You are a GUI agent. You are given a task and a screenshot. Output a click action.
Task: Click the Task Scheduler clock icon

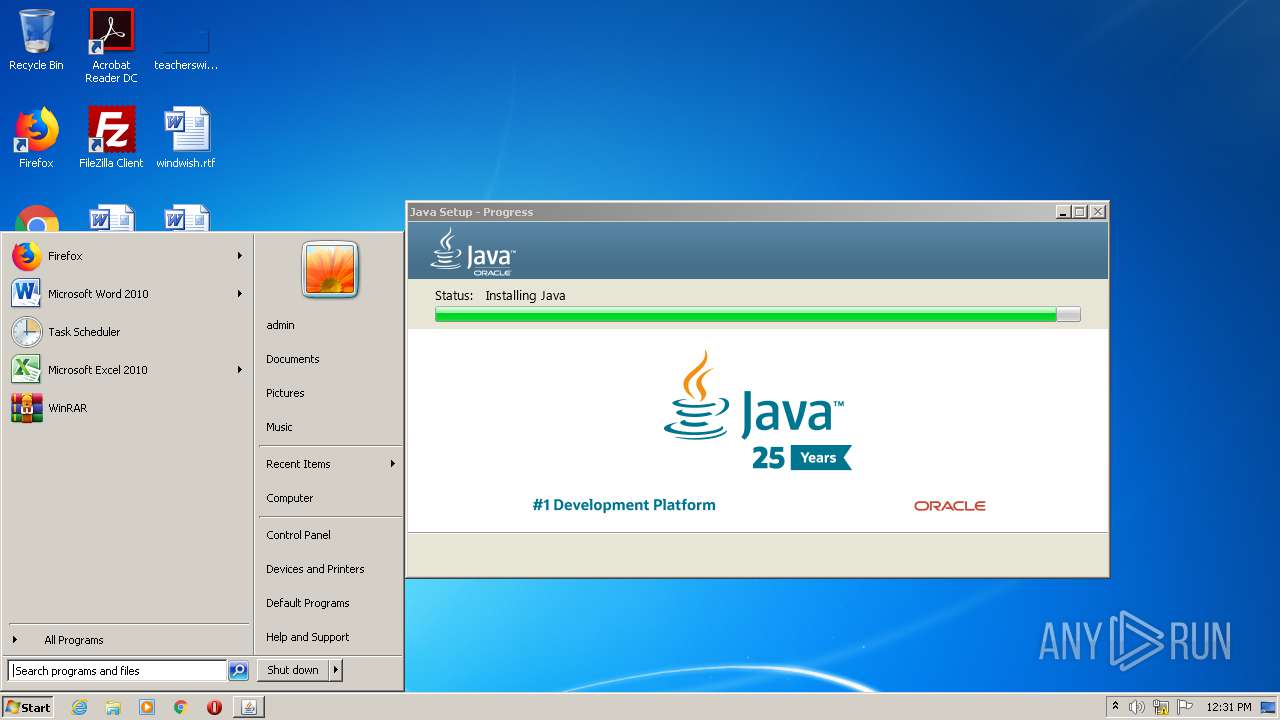coord(27,332)
